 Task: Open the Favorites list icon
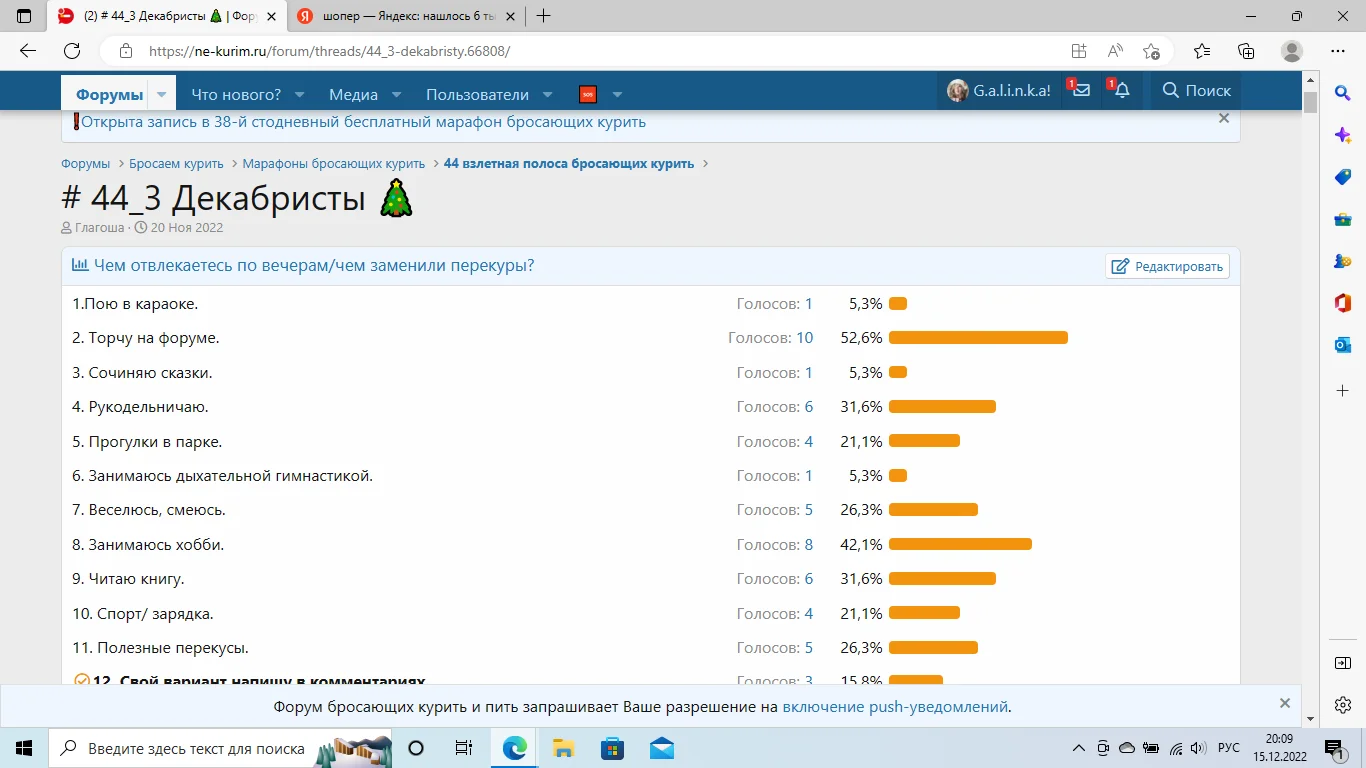(1202, 51)
